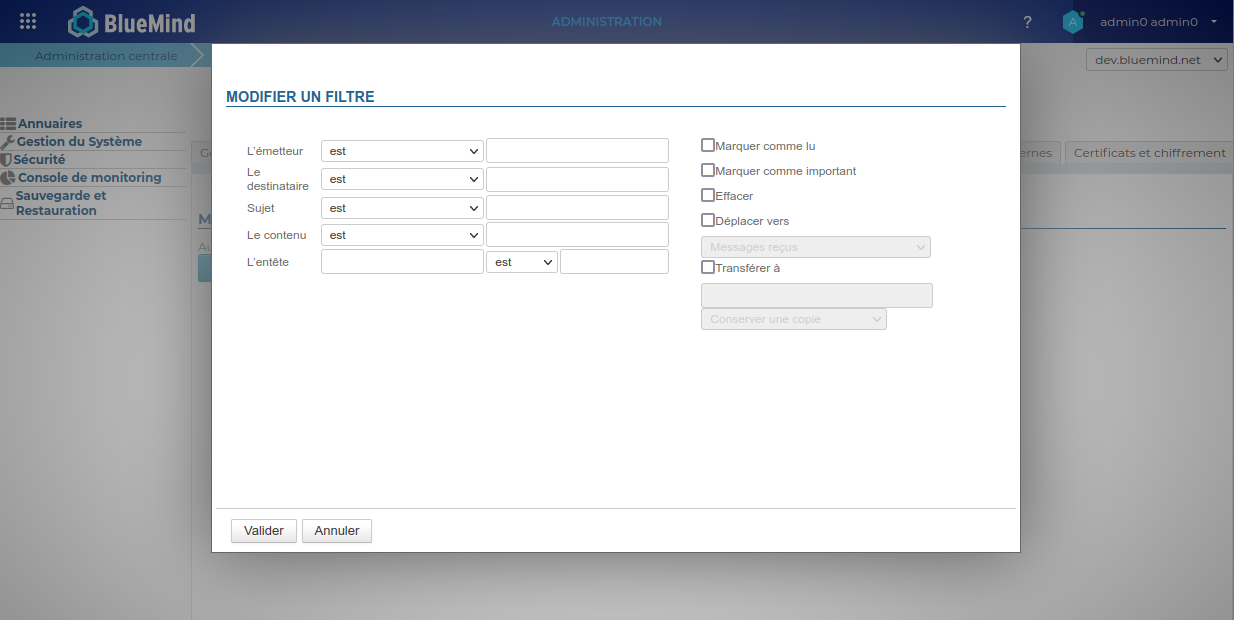The image size is (1234, 620).
Task: Open the help question mark icon
Action: point(1027,22)
